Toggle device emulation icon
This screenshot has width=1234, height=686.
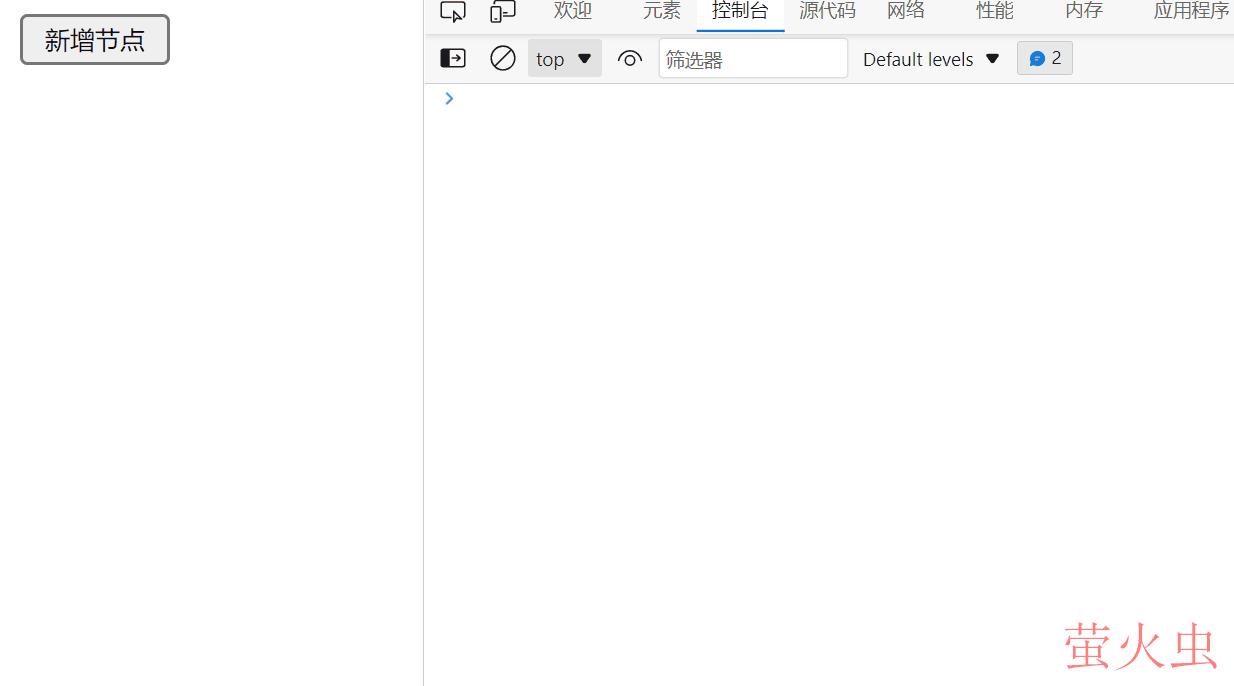point(502,12)
